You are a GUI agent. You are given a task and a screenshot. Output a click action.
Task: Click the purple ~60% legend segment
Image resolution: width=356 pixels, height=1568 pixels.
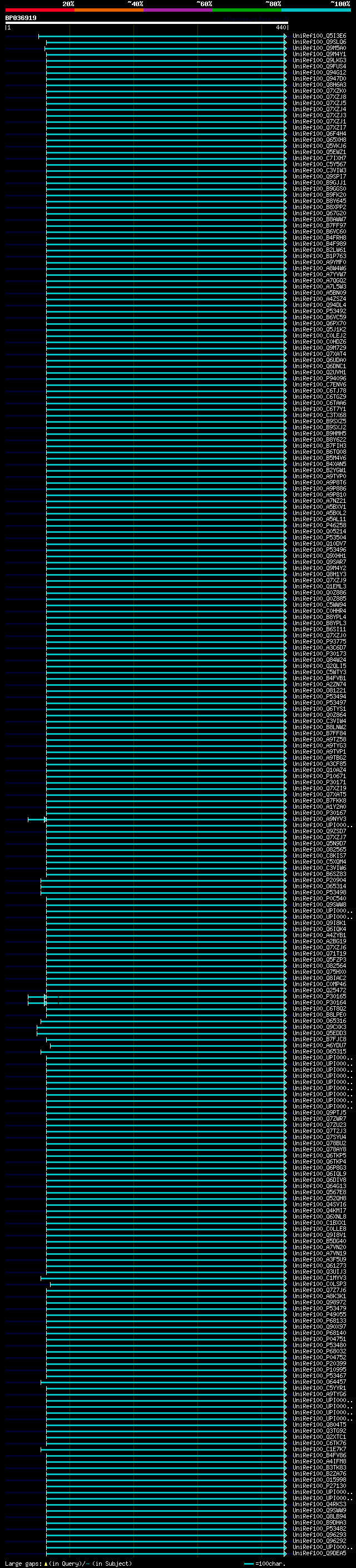tap(179, 10)
